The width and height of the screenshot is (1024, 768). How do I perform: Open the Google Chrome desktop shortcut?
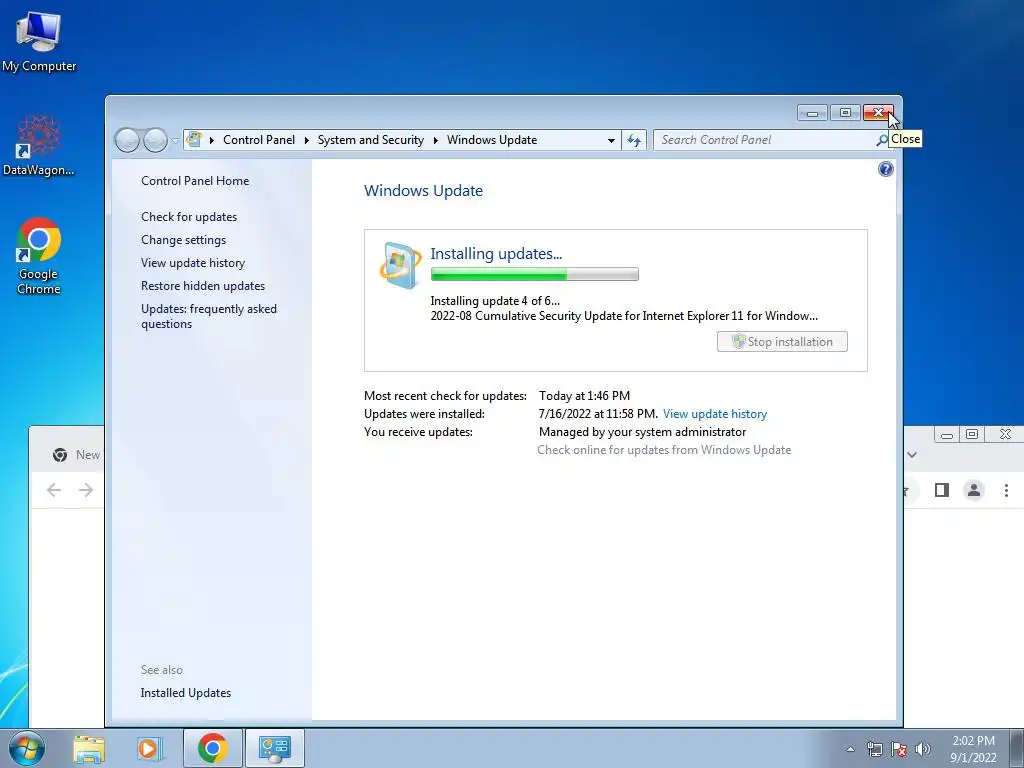[39, 256]
